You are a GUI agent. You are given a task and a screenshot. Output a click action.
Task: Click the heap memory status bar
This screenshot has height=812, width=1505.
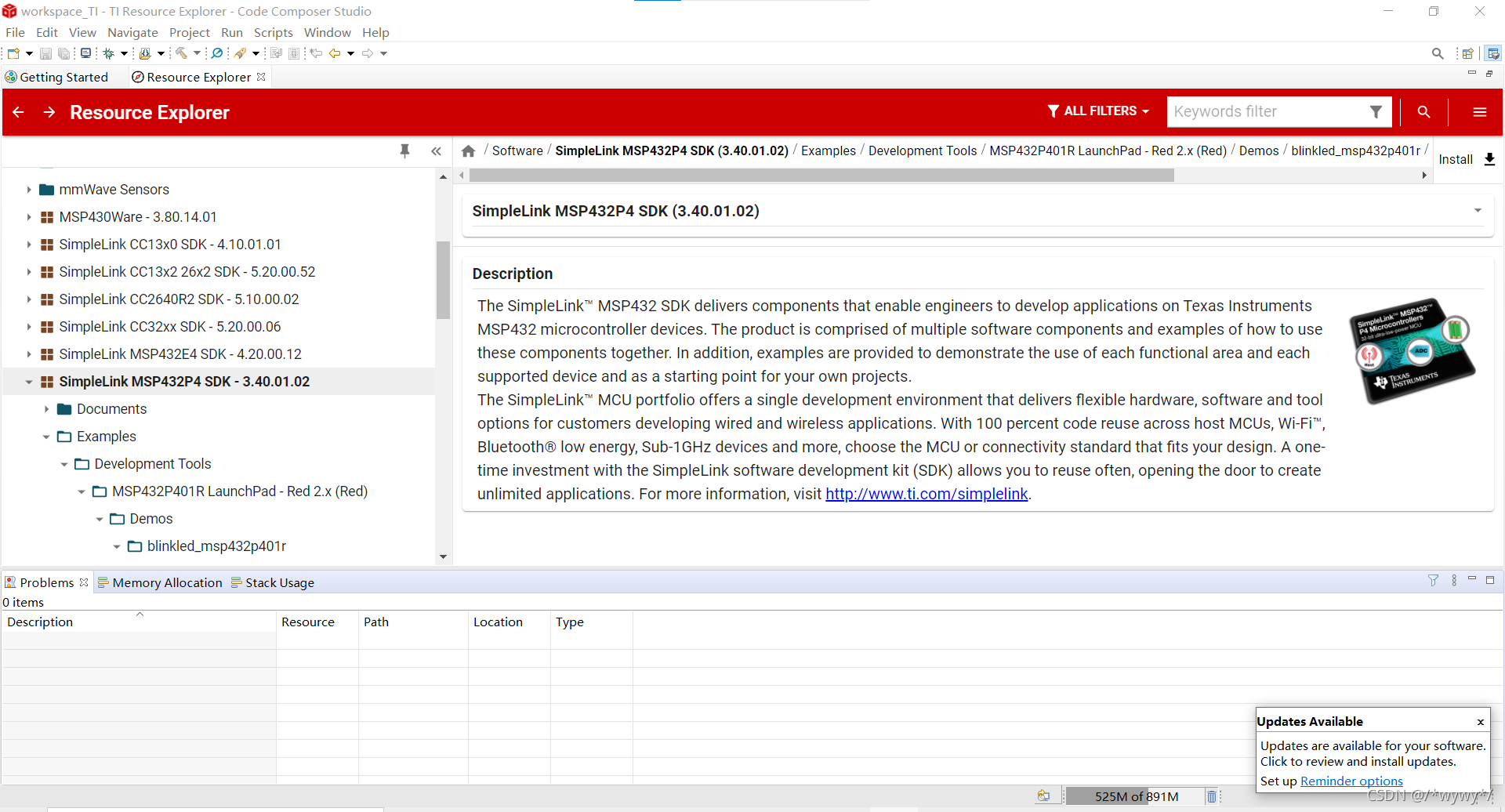click(1135, 796)
